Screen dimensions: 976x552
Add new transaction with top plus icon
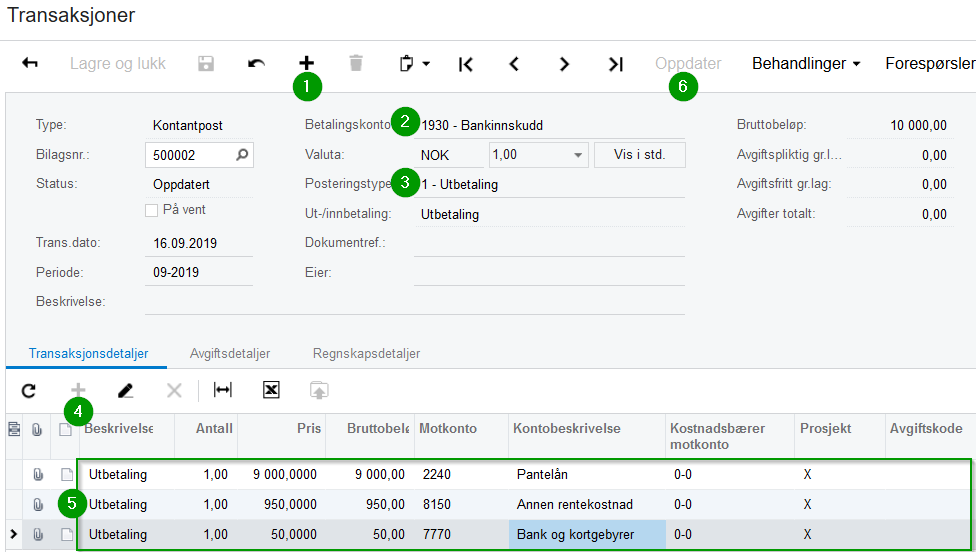click(x=307, y=64)
